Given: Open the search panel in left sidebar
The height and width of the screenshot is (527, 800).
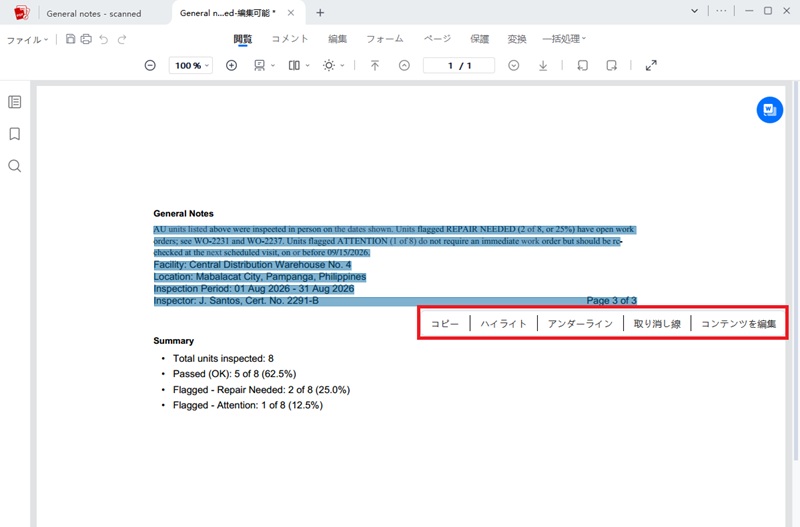Looking at the screenshot, I should coord(15,166).
